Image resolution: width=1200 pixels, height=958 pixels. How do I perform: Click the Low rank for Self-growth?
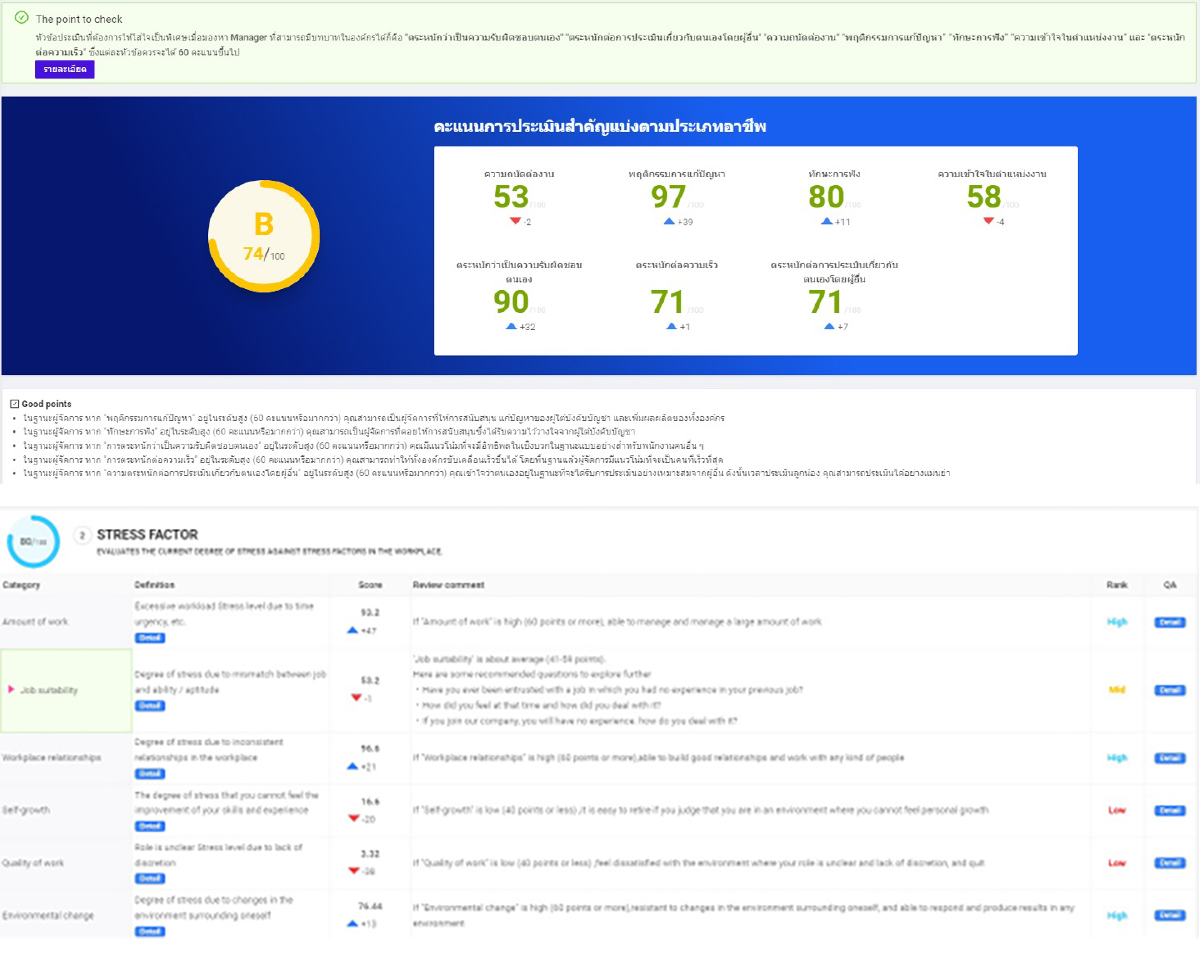(x=1117, y=810)
